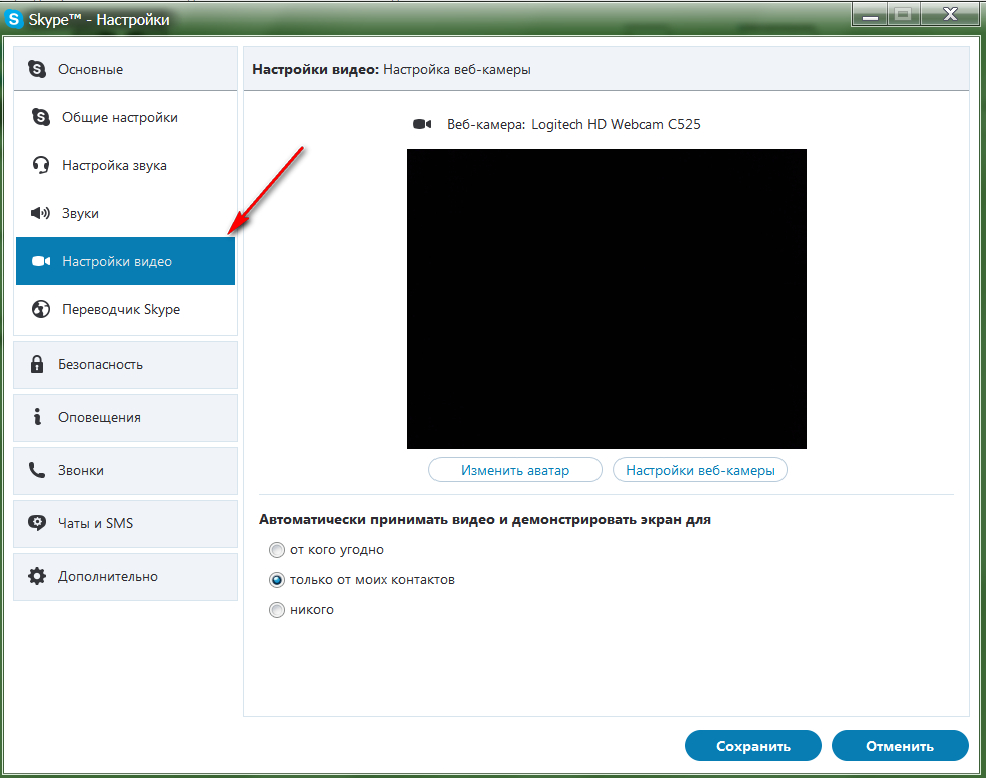Image resolution: width=986 pixels, height=778 pixels.
Task: Choose the 'никого' radio button
Action: pos(277,610)
